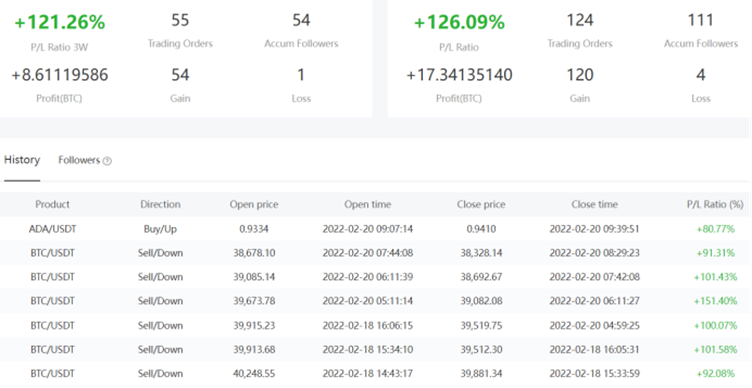Click the +101.58% P/L value

(x=715, y=349)
